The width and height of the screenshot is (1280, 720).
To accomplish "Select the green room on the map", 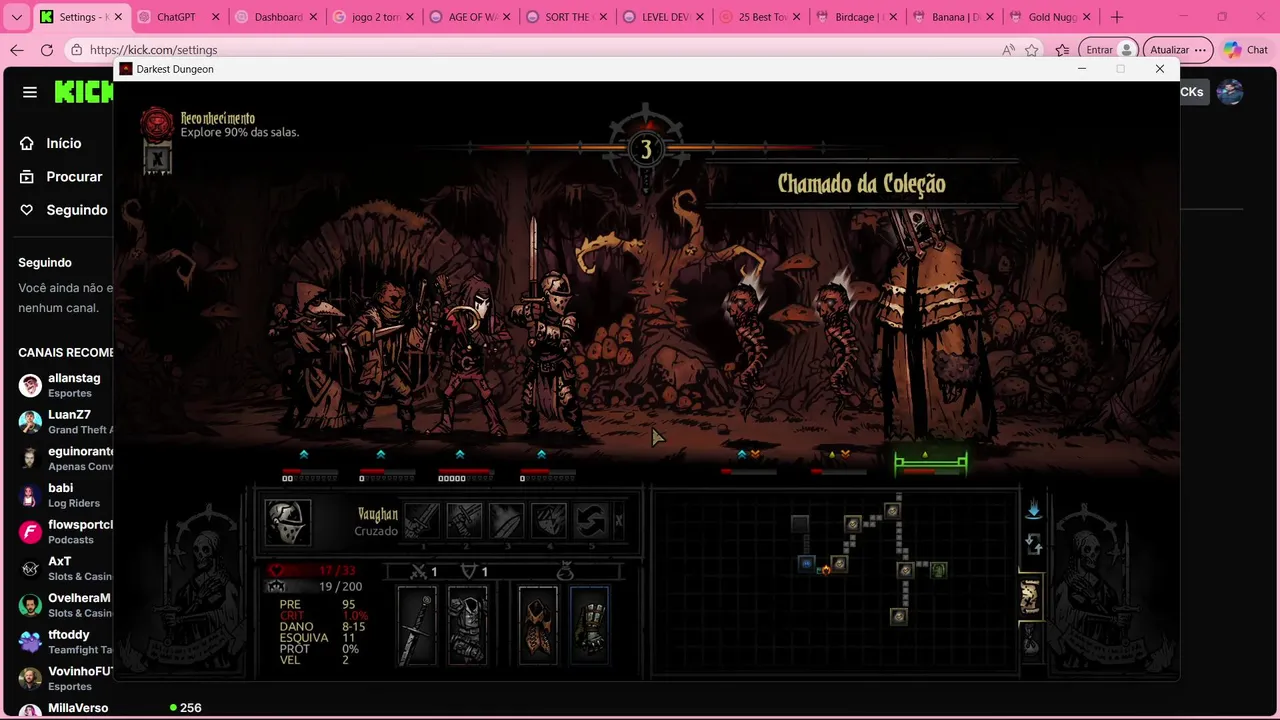I will 938,570.
